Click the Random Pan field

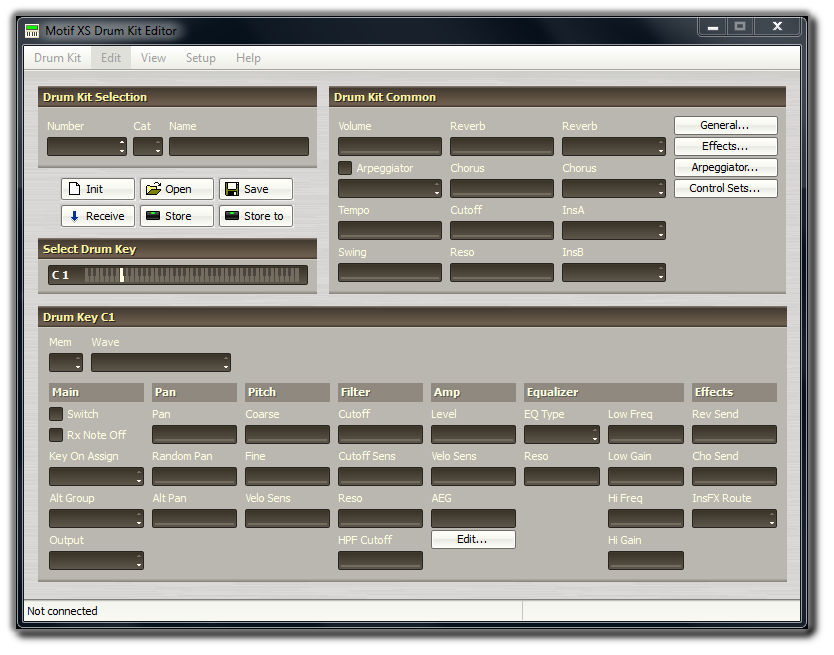[x=194, y=476]
